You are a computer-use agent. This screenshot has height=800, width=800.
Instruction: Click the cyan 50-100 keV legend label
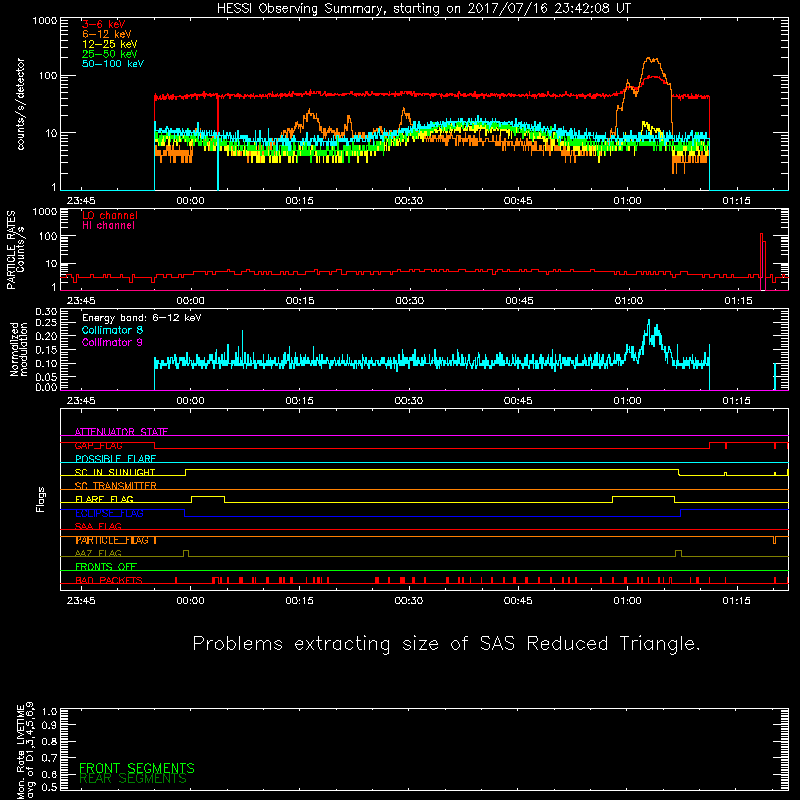113,64
